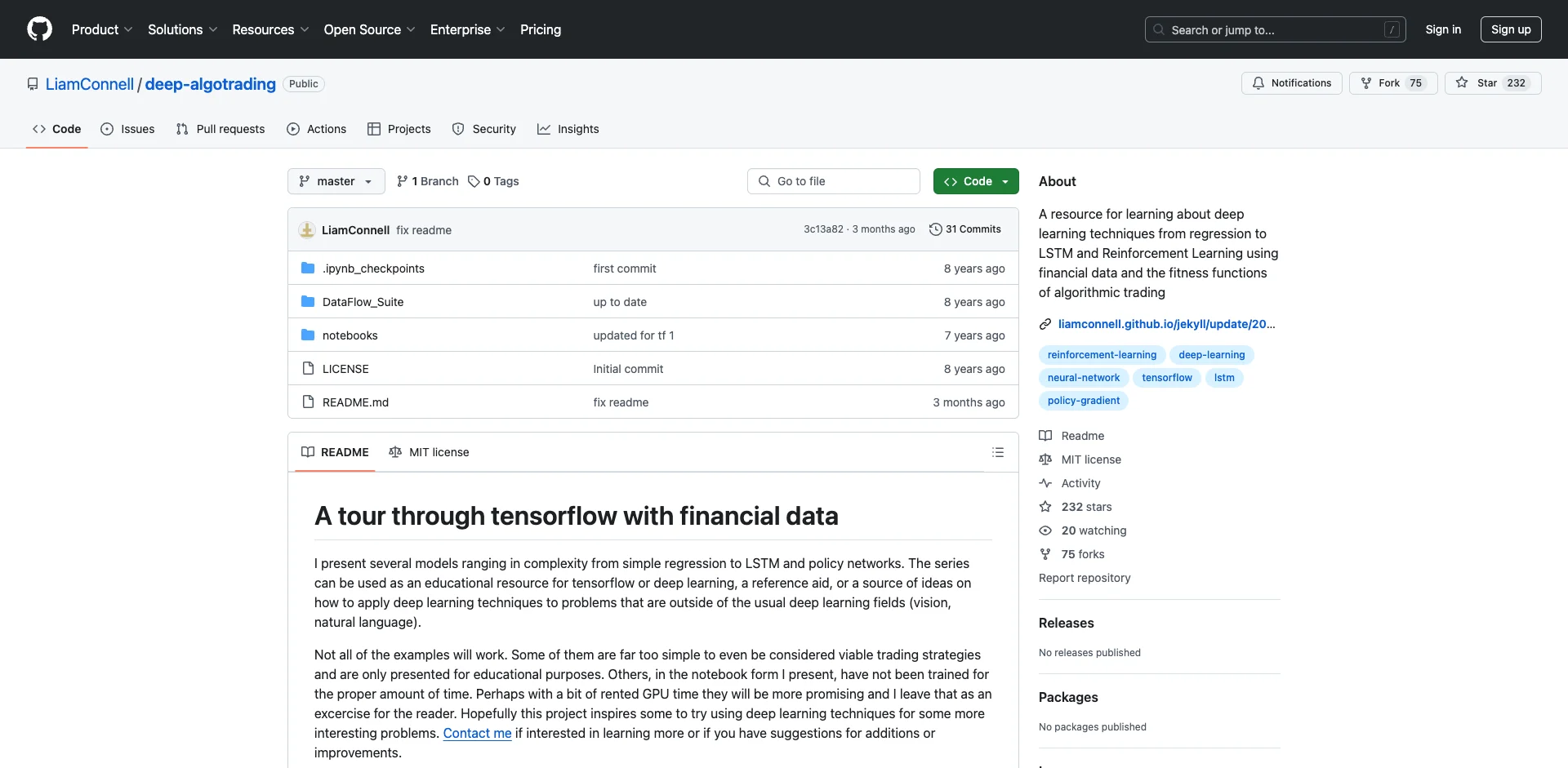Click the policy-gradient topic tag
The height and width of the screenshot is (768, 1568).
(1084, 401)
